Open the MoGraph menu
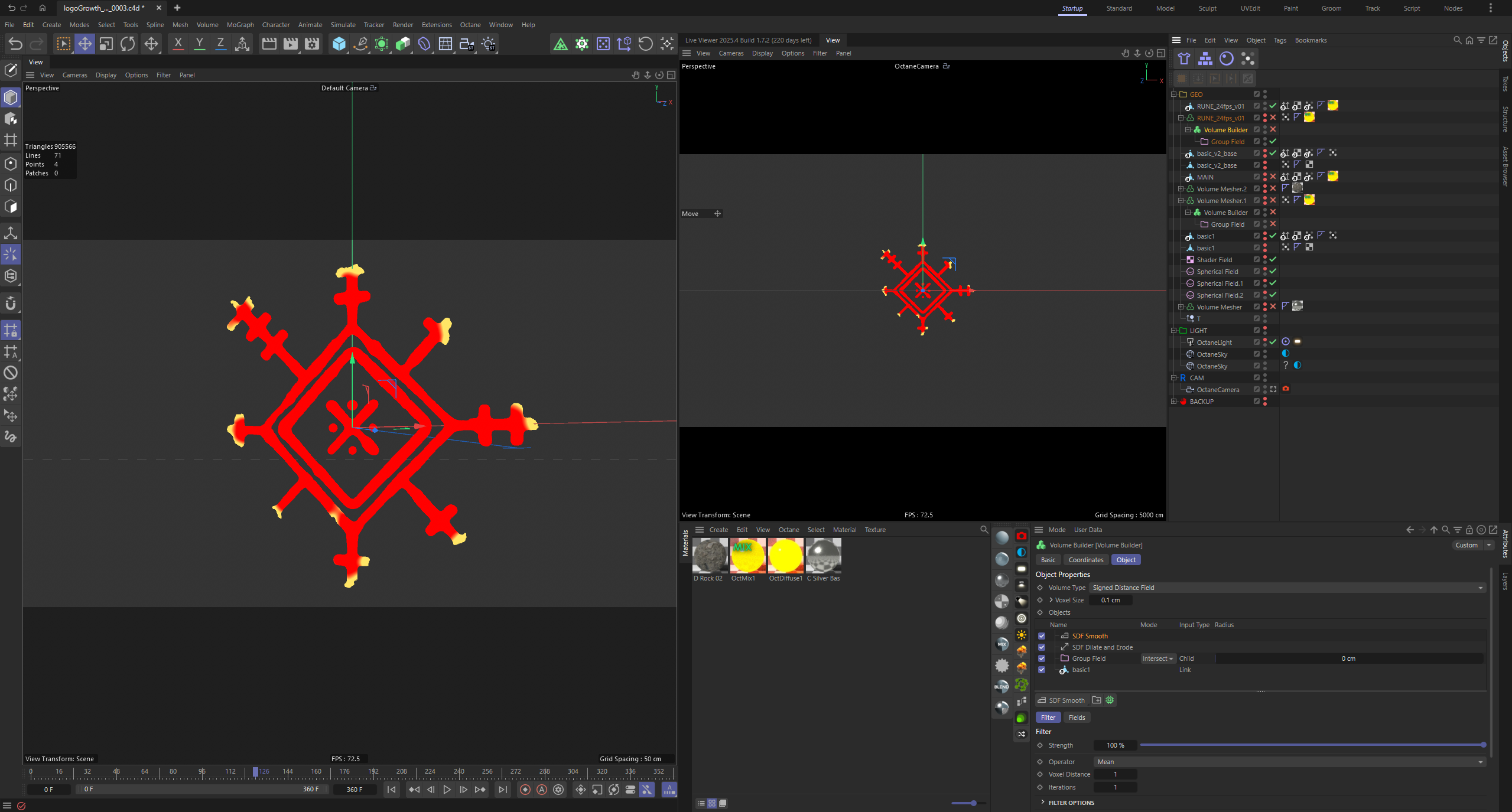This screenshot has width=1512, height=812. pos(239,25)
